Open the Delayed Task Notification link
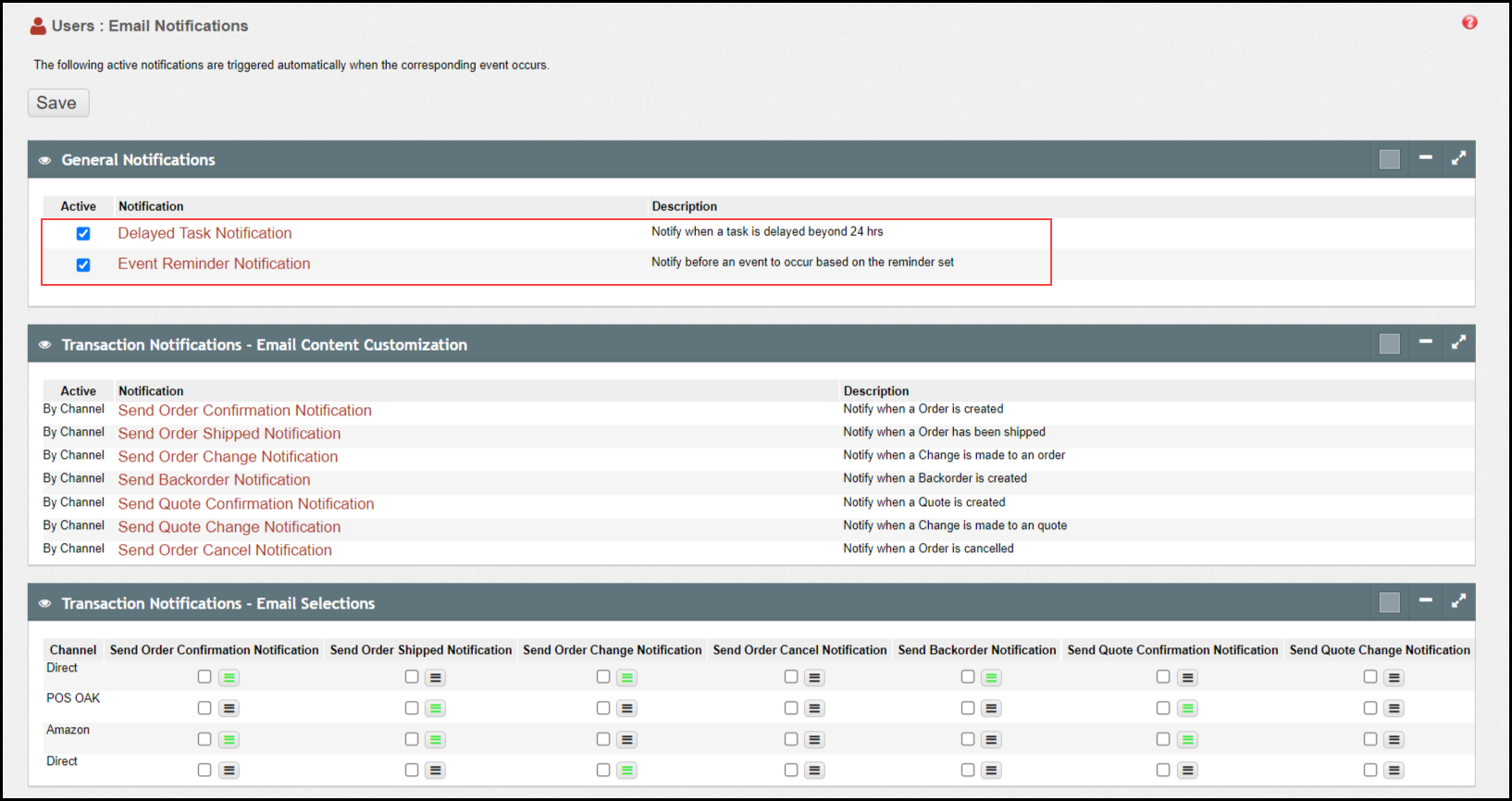The image size is (1512, 801). [x=204, y=233]
